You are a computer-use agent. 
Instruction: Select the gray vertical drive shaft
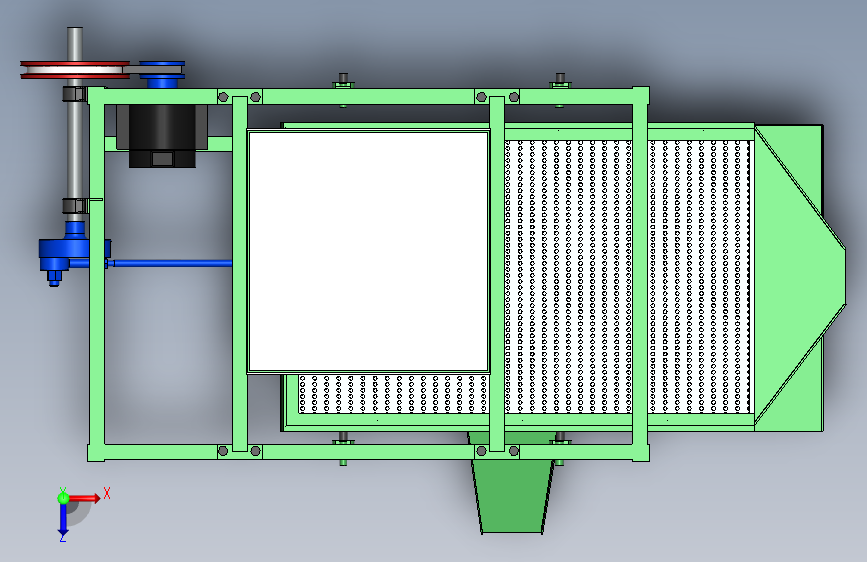click(75, 122)
